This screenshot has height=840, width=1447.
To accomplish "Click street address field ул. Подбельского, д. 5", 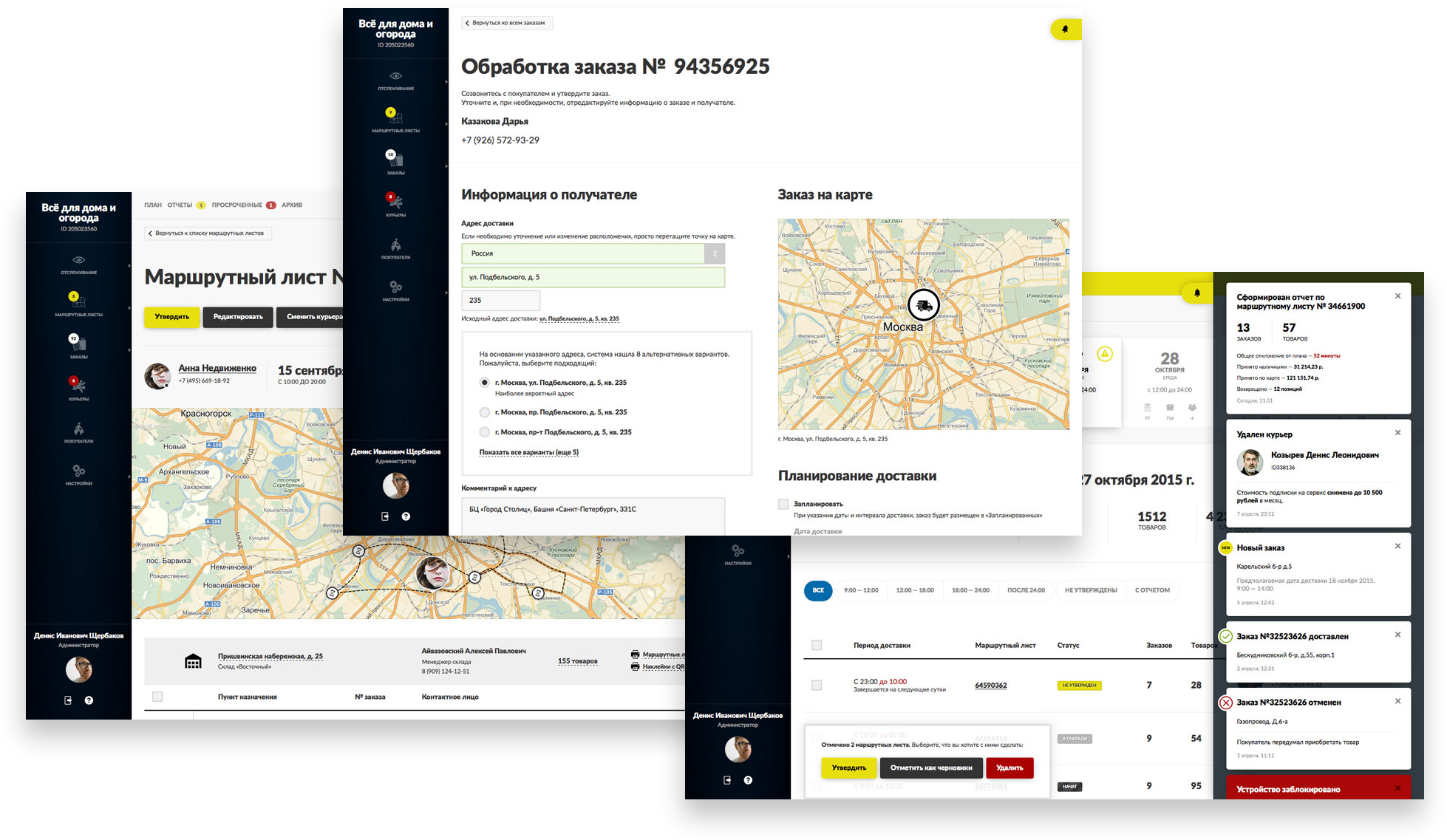I will click(x=593, y=277).
